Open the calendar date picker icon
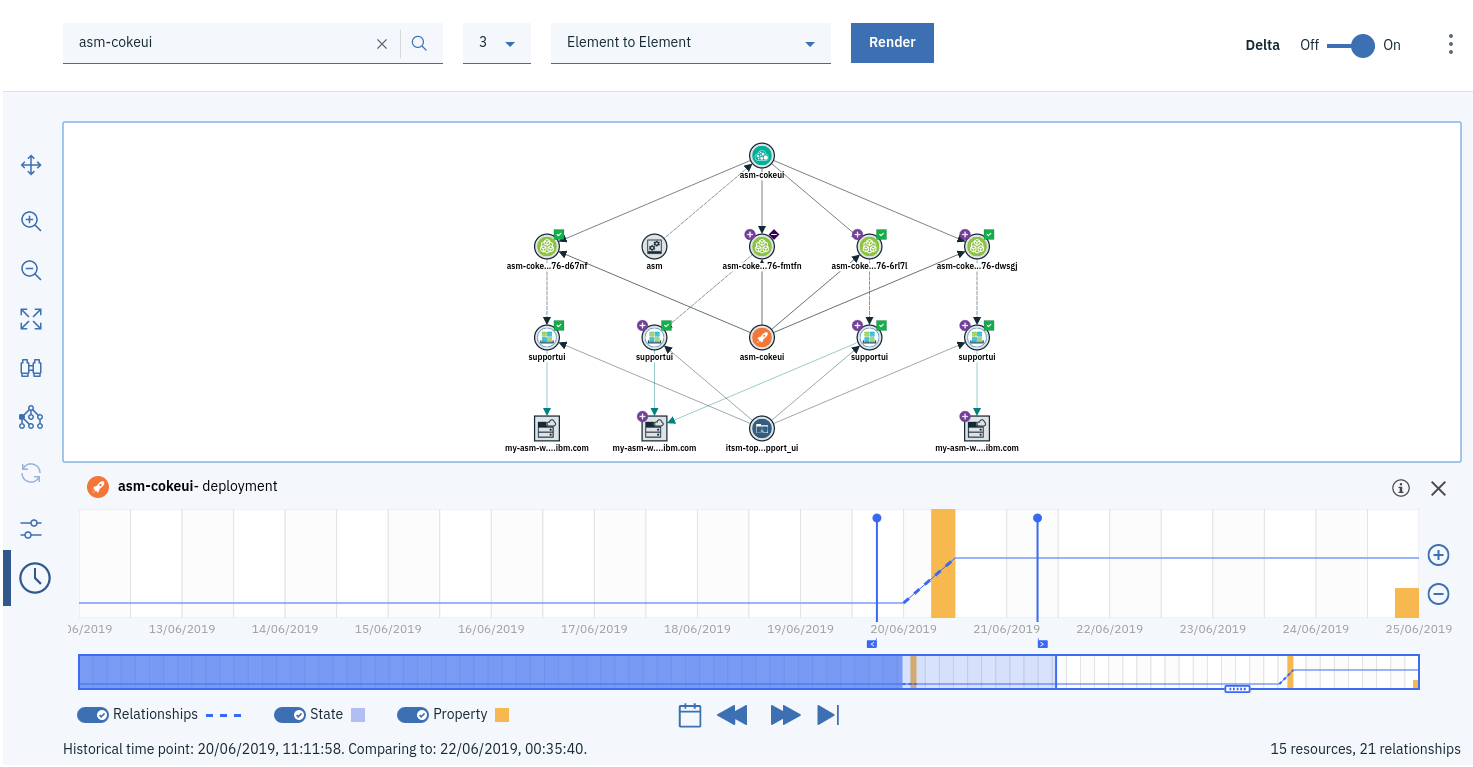 [x=690, y=715]
